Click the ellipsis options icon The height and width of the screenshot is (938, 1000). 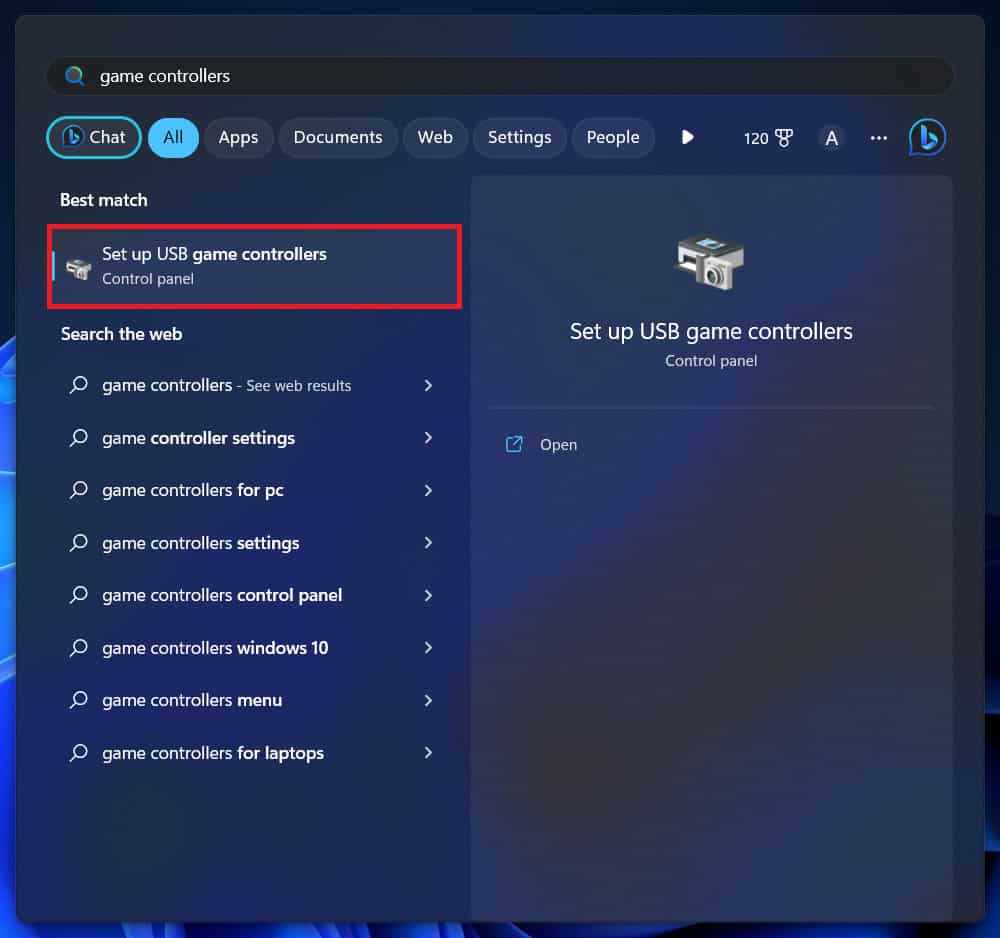[x=878, y=138]
